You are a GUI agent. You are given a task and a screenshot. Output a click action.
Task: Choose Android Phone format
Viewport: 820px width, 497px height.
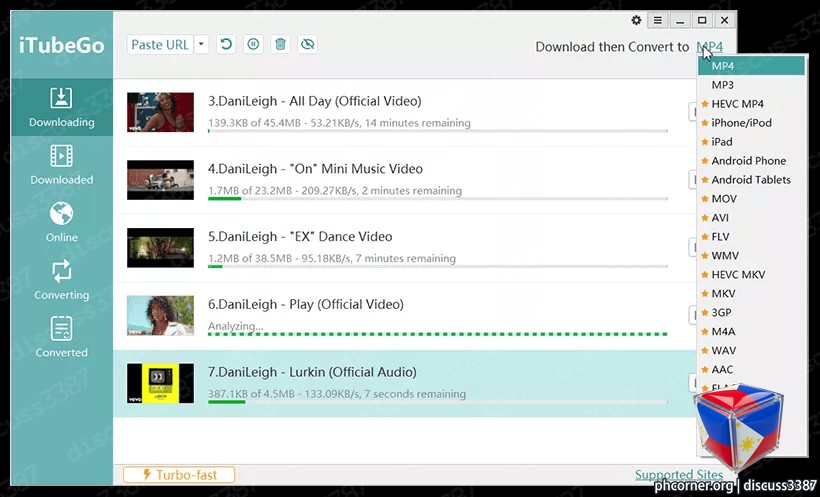[x=751, y=161]
